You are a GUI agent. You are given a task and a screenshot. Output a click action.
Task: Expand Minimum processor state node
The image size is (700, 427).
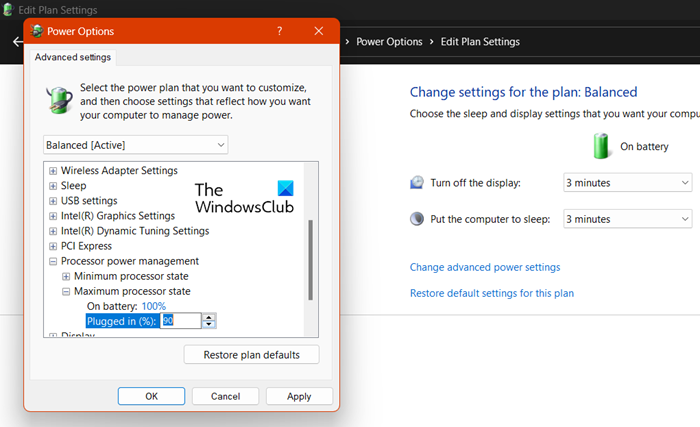(x=66, y=276)
